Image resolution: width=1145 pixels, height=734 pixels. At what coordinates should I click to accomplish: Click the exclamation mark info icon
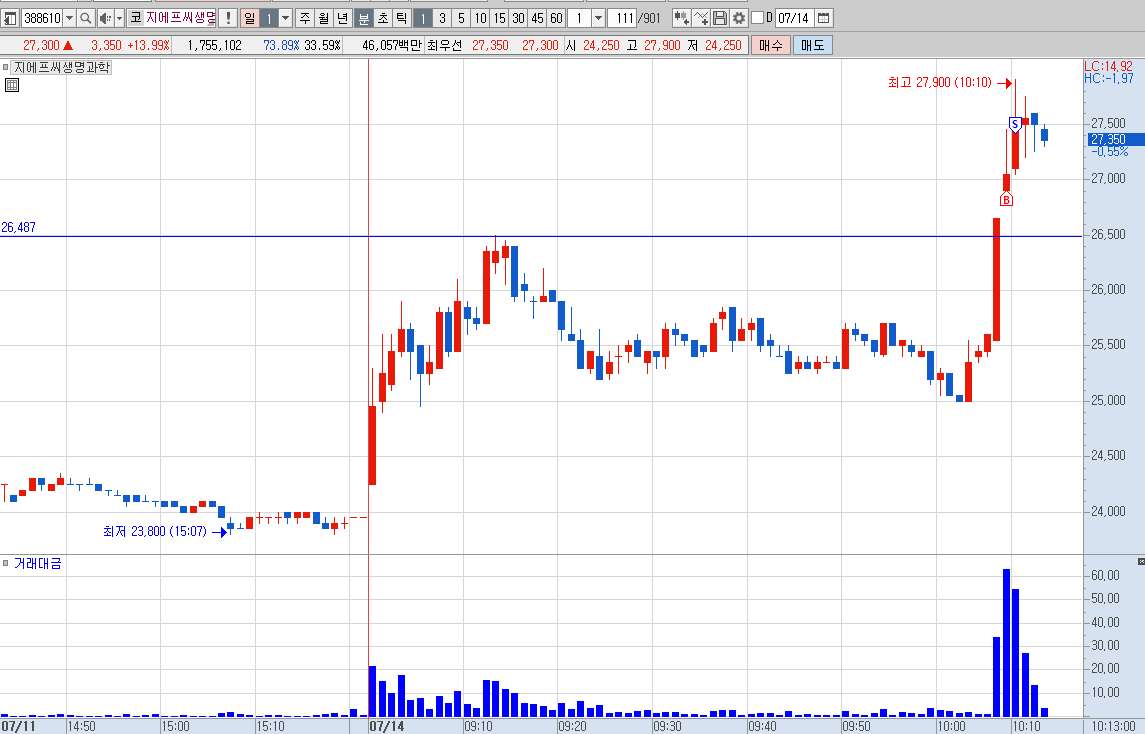pyautogui.click(x=228, y=18)
